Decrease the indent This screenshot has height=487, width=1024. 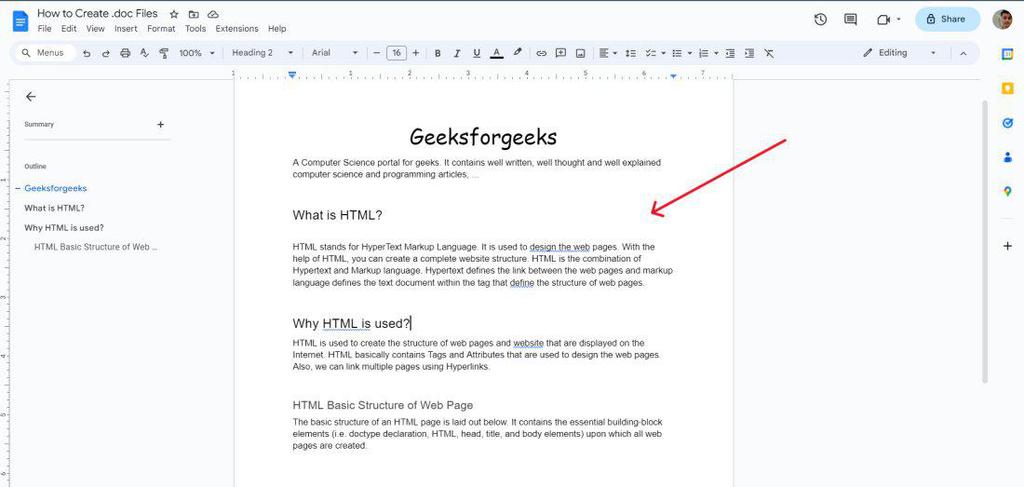(730, 54)
